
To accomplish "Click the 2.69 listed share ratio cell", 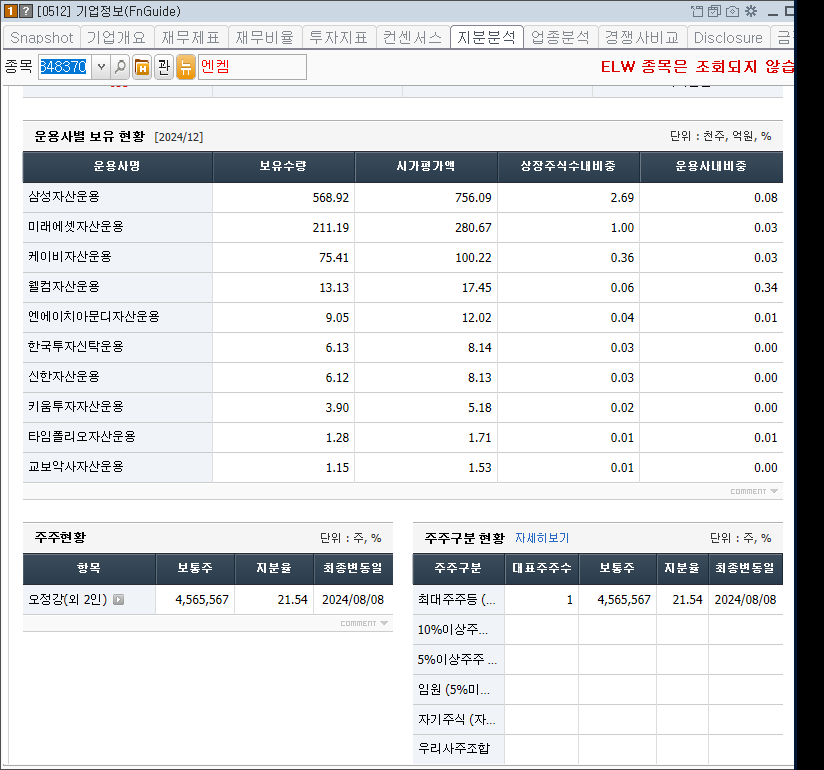I will 622,198.
